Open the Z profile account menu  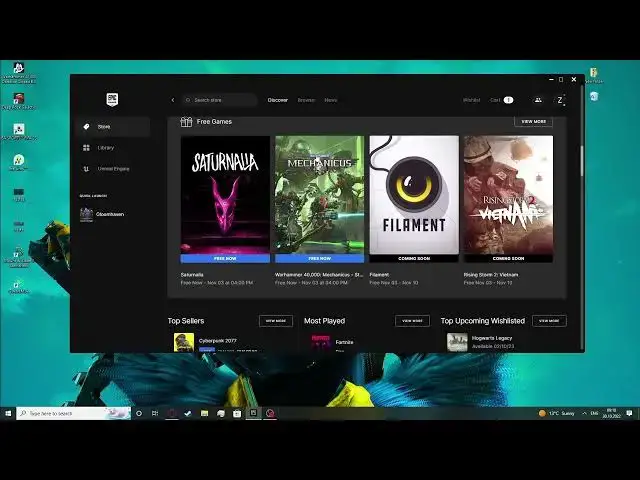coord(560,100)
